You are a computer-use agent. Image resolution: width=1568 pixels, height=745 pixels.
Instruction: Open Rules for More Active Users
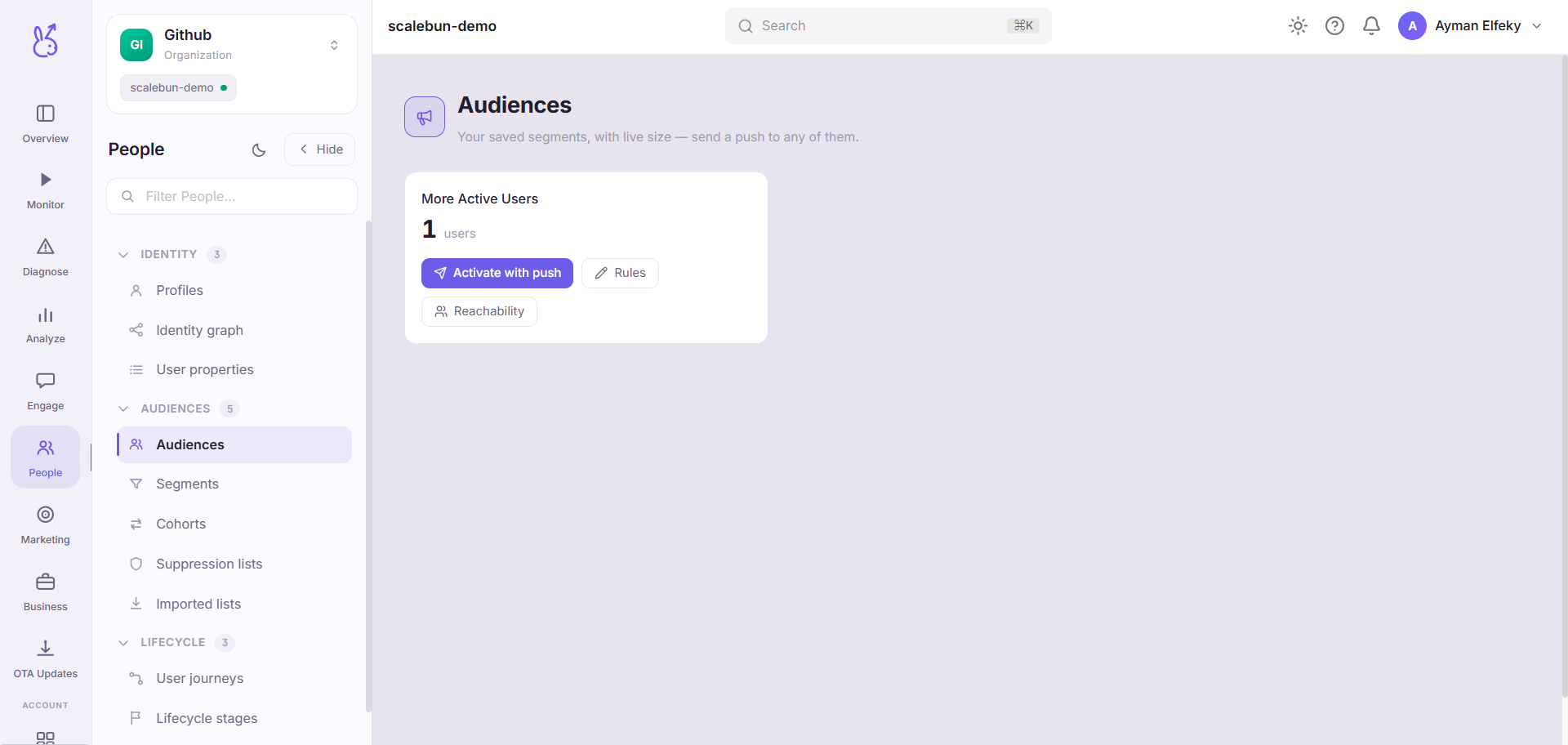tap(620, 273)
